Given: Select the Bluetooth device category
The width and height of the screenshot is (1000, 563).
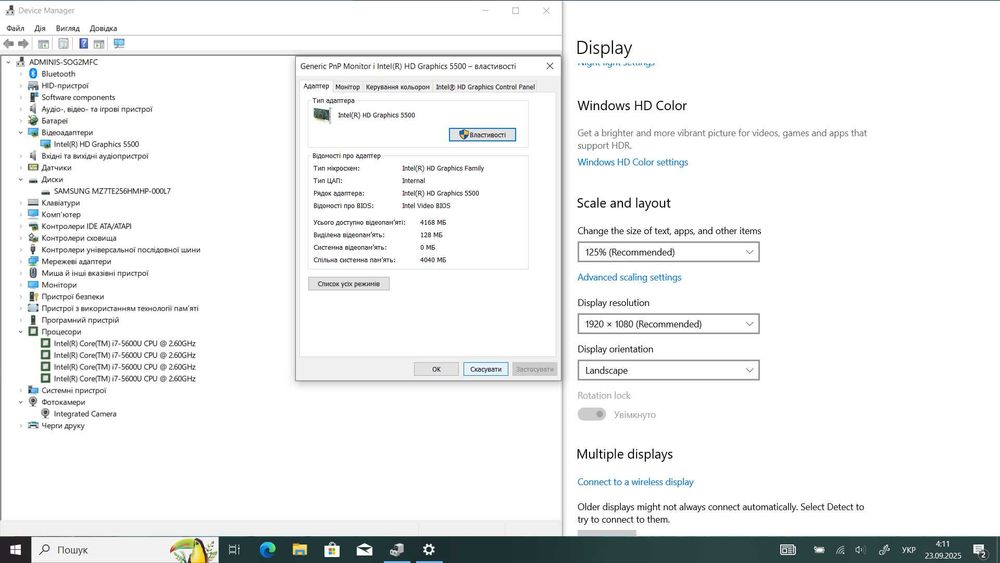Looking at the screenshot, I should coord(58,74).
